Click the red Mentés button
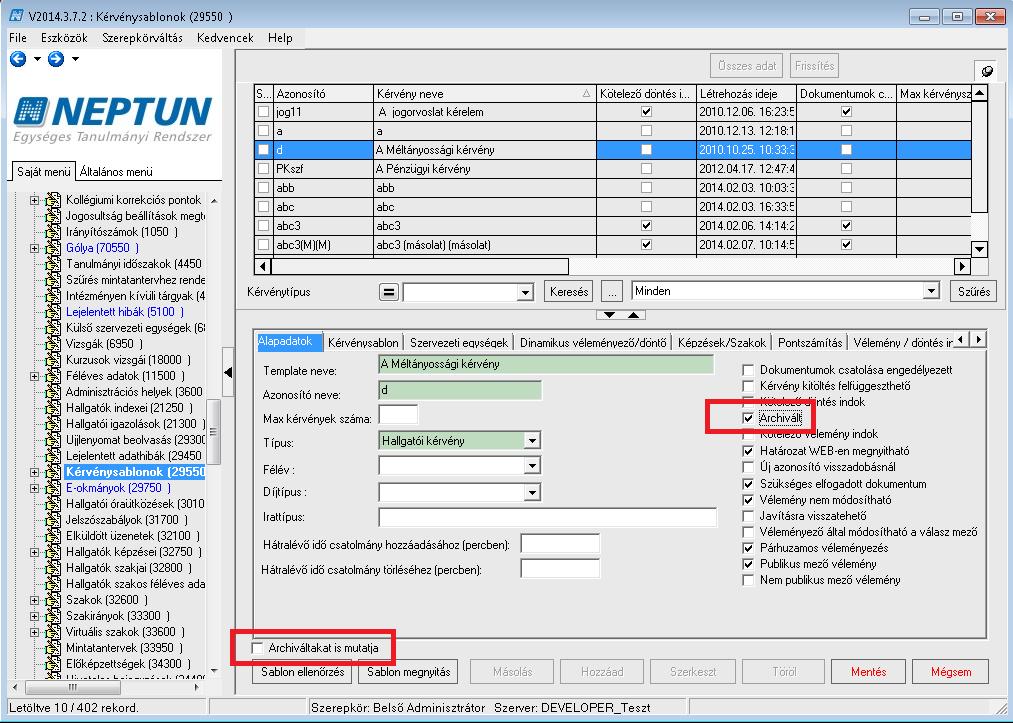This screenshot has width=1013, height=723. click(868, 672)
